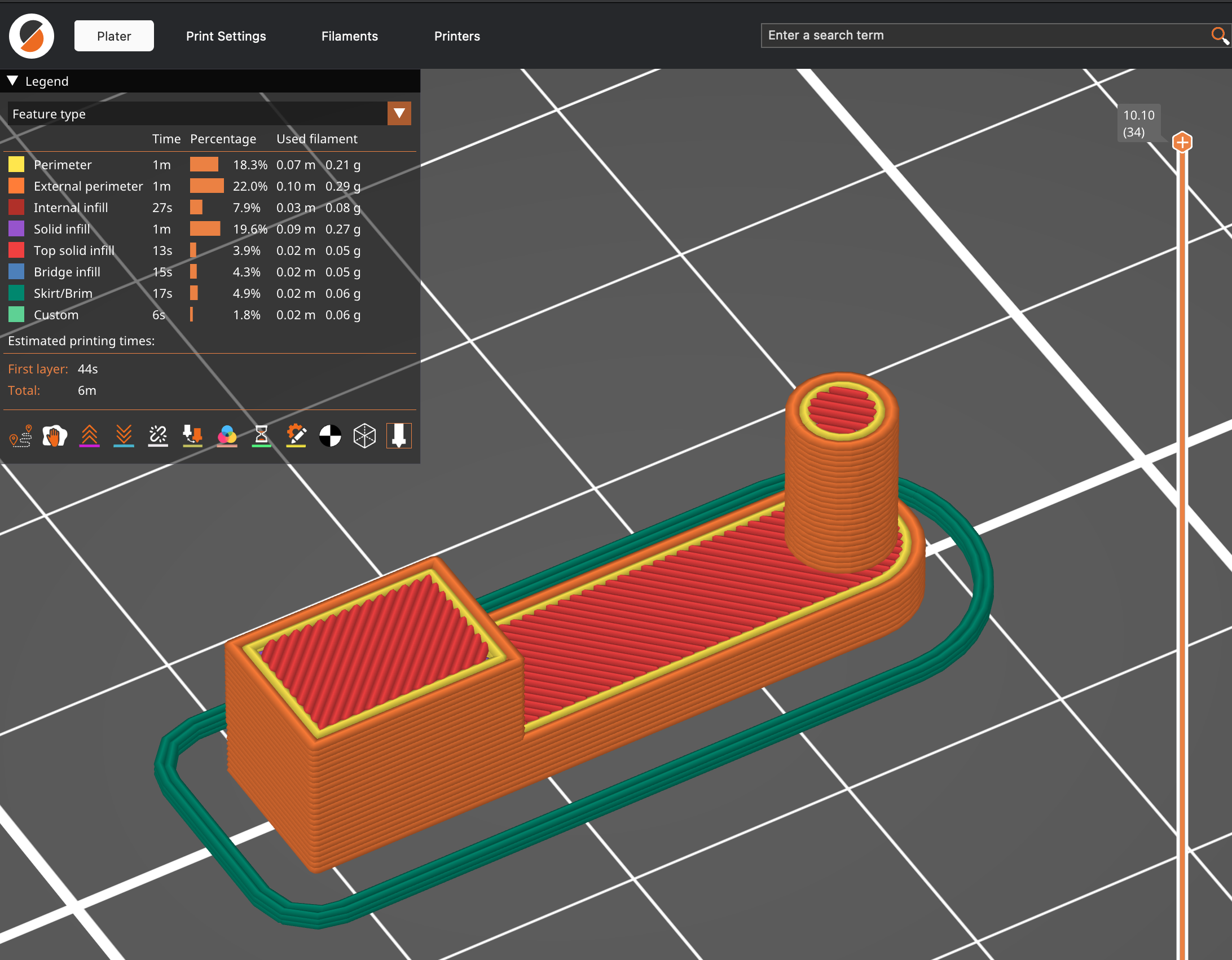Toggle wipe moves hand icon
This screenshot has height=960, width=1232.
coord(55,436)
